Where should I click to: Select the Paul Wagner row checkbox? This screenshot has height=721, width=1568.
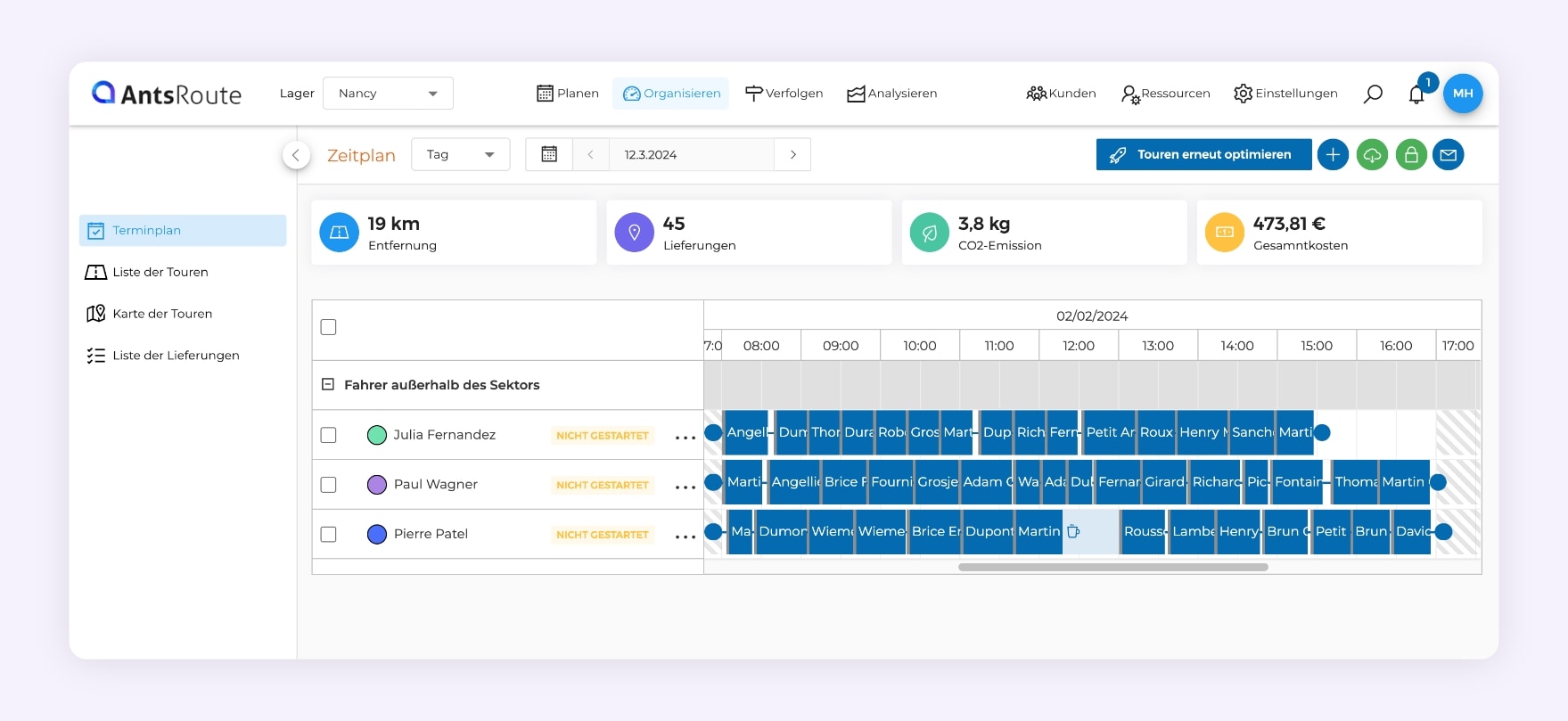[x=329, y=485]
